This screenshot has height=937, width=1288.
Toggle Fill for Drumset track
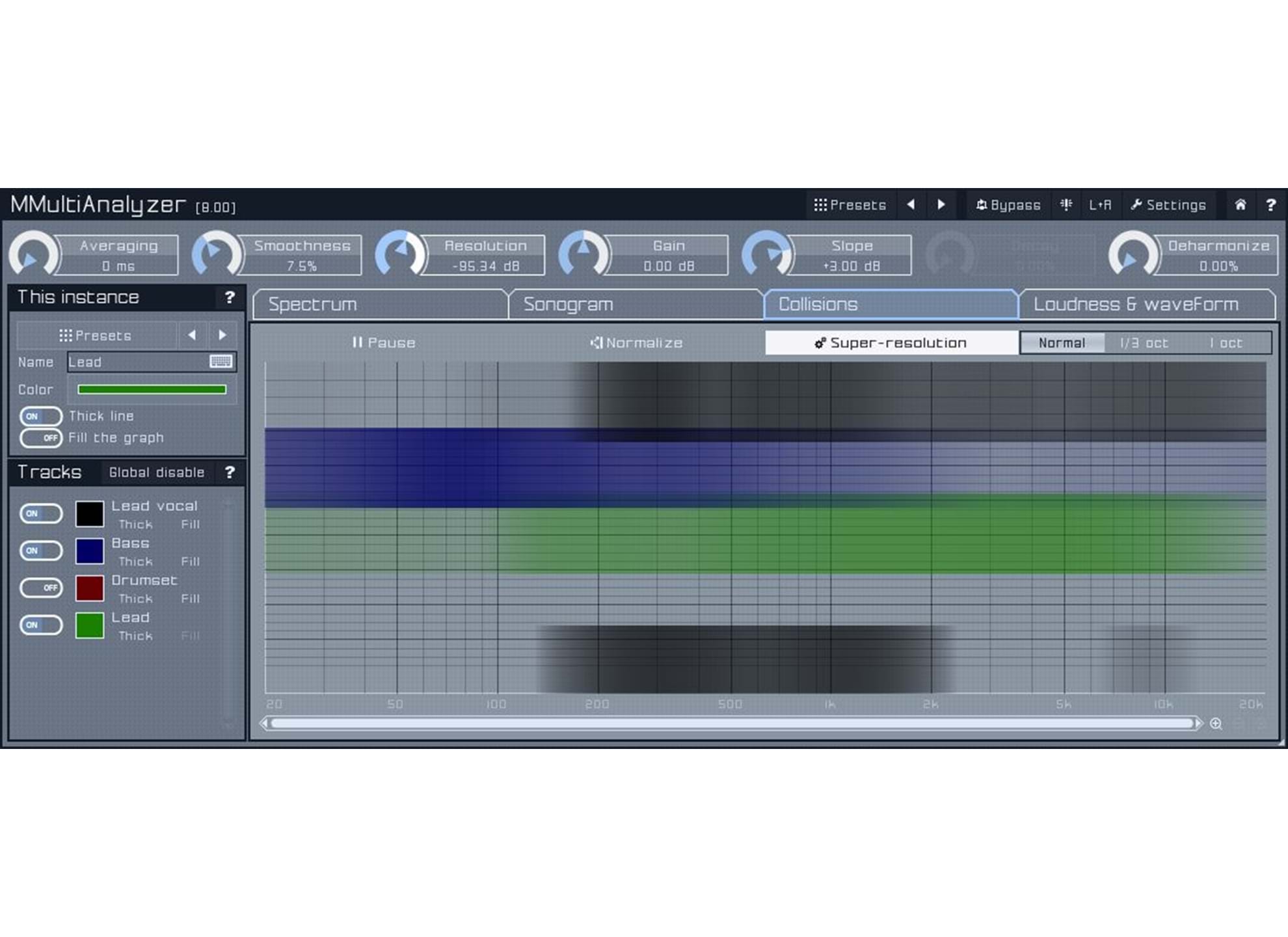click(190, 599)
